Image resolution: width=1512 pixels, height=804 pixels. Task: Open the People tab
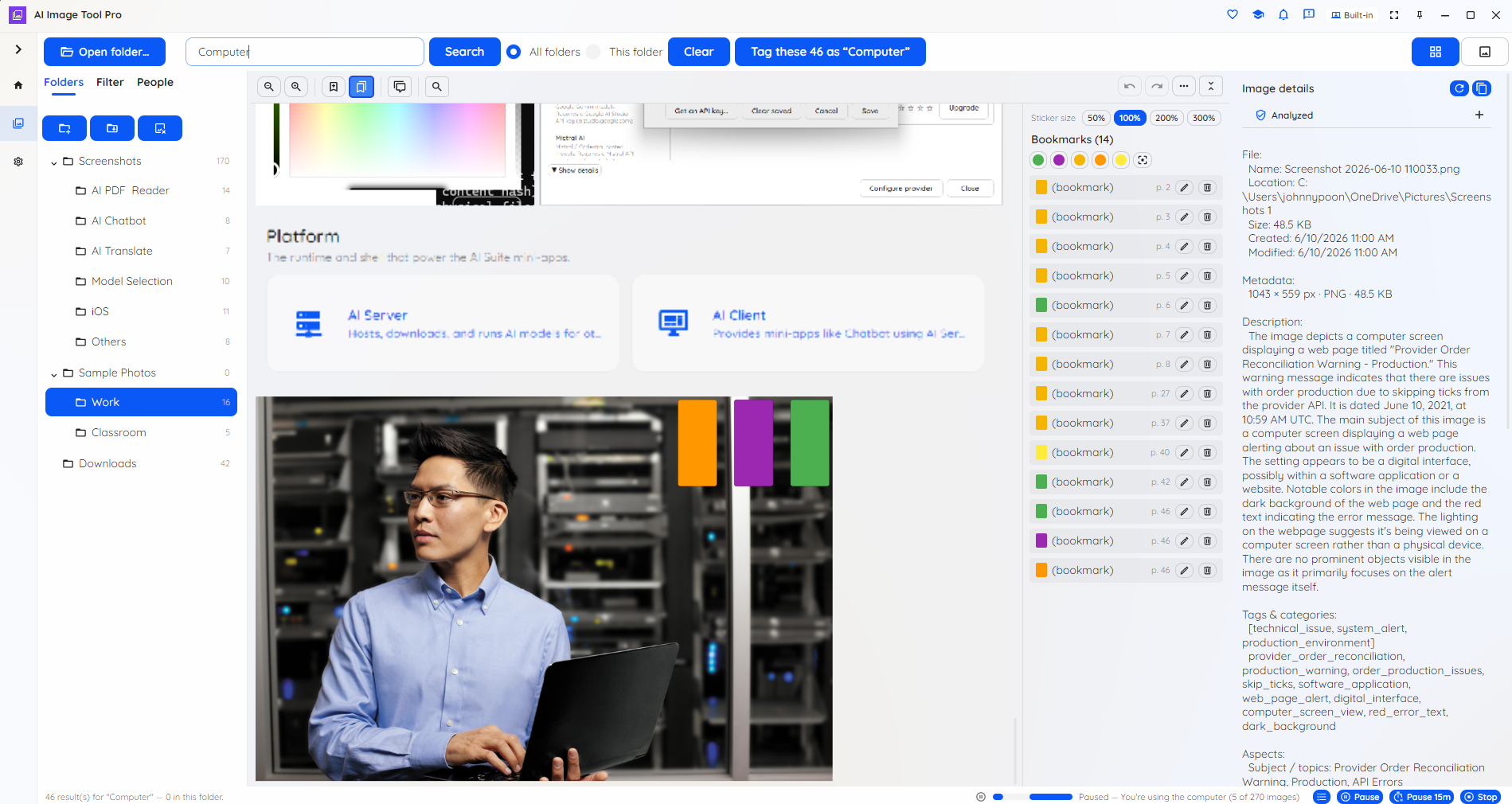point(155,83)
